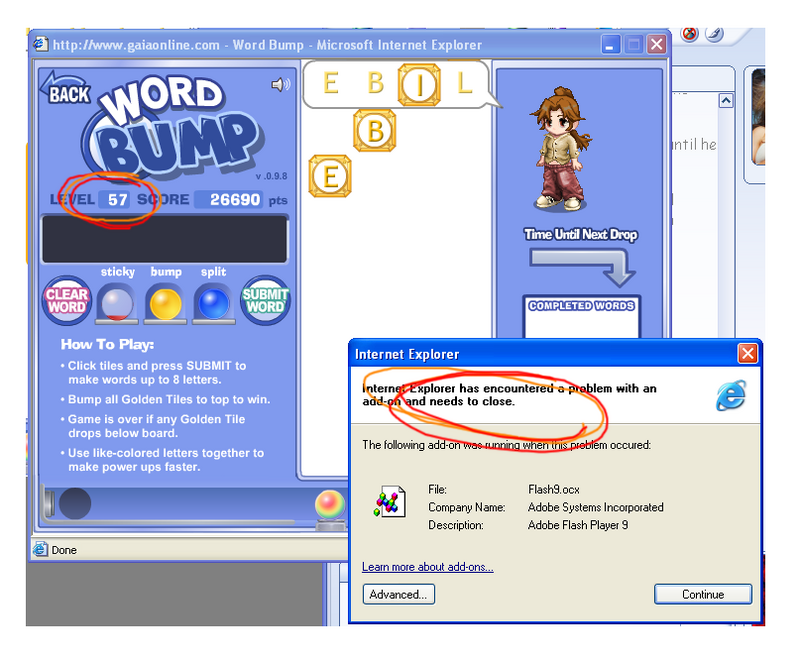The width and height of the screenshot is (800, 660).
Task: Close the Internet Explorer error dialog
Action: (x=747, y=353)
